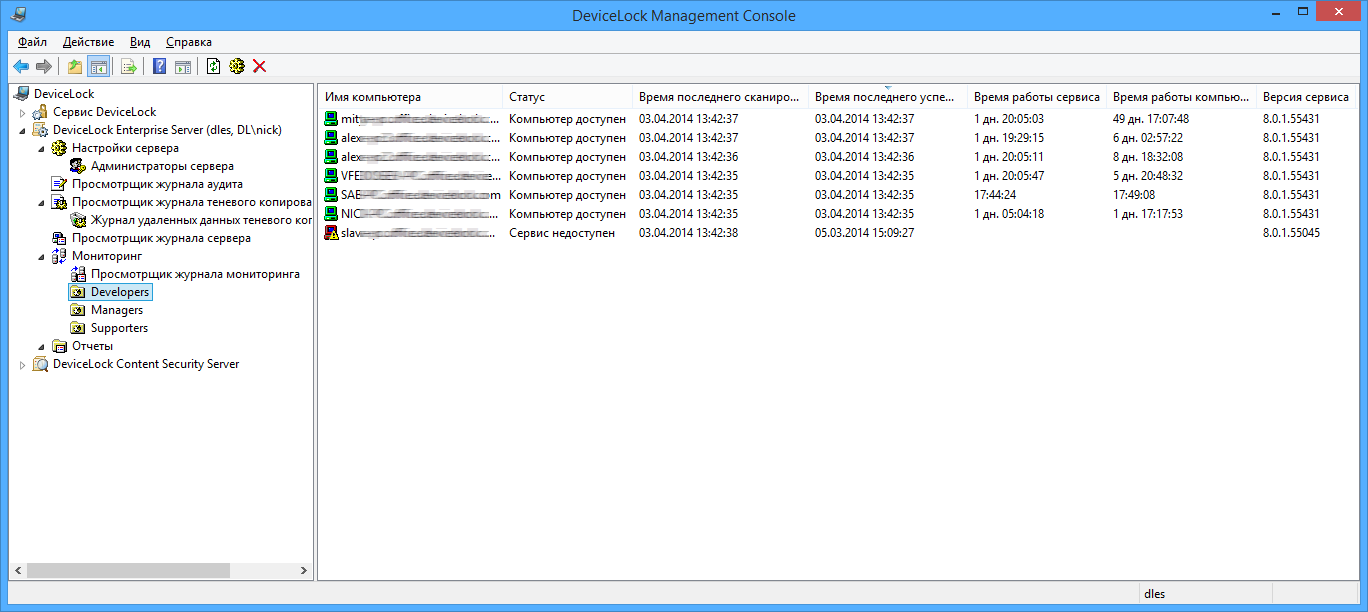Click the Up One Level folder icon
This screenshot has height=612, width=1368.
pyautogui.click(x=75, y=66)
